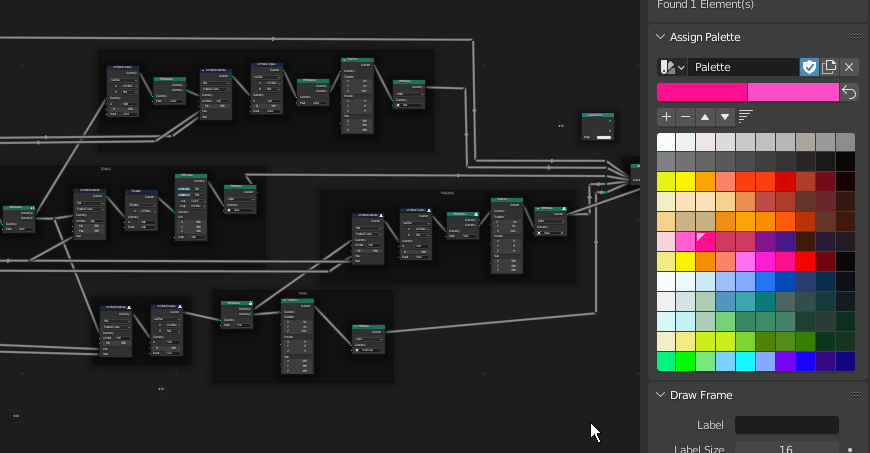The width and height of the screenshot is (870, 453).
Task: Select the Trees frame by its label
Action: pos(302,294)
